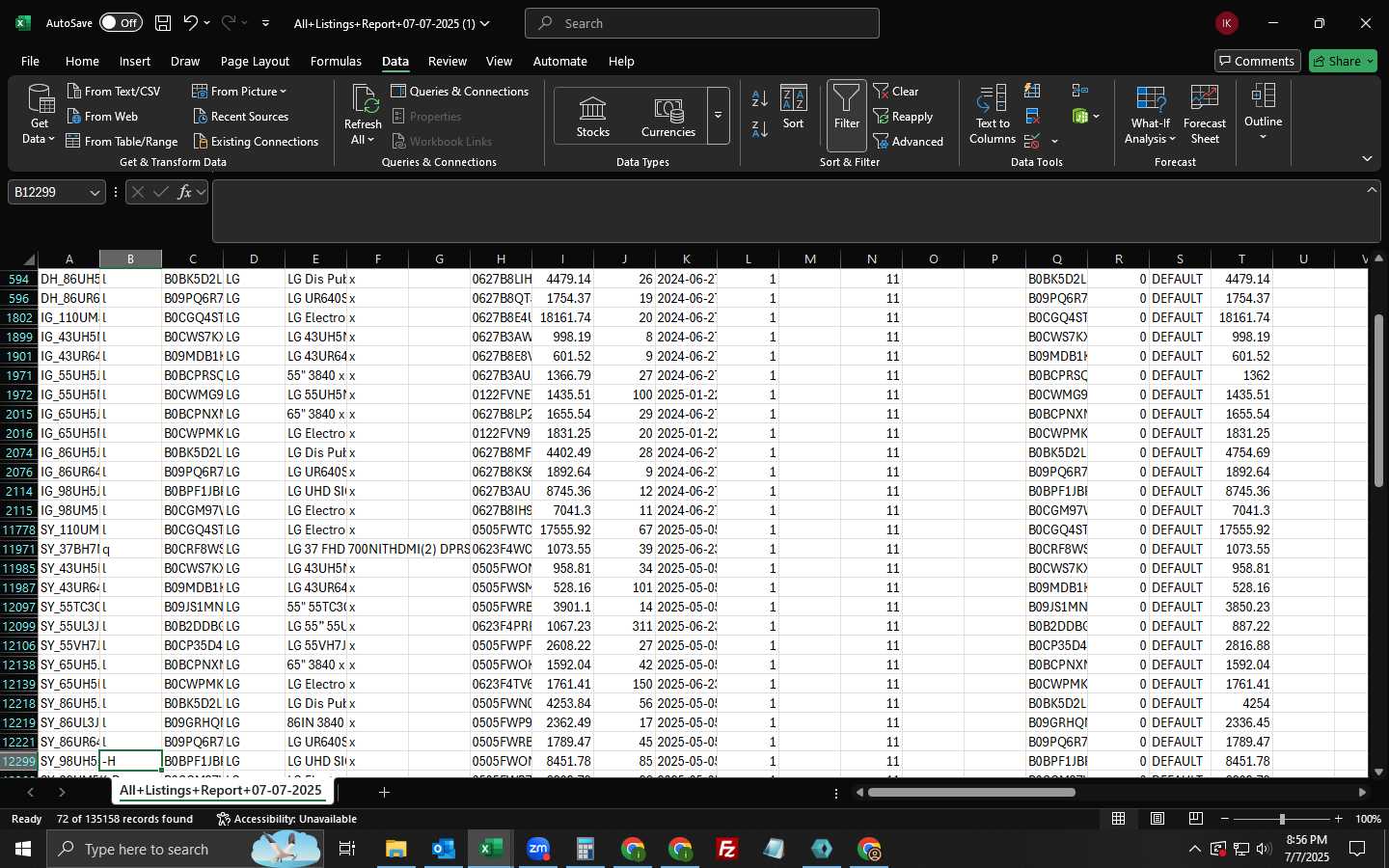Open the Page Layout tab
The image size is (1389, 868).
255,61
